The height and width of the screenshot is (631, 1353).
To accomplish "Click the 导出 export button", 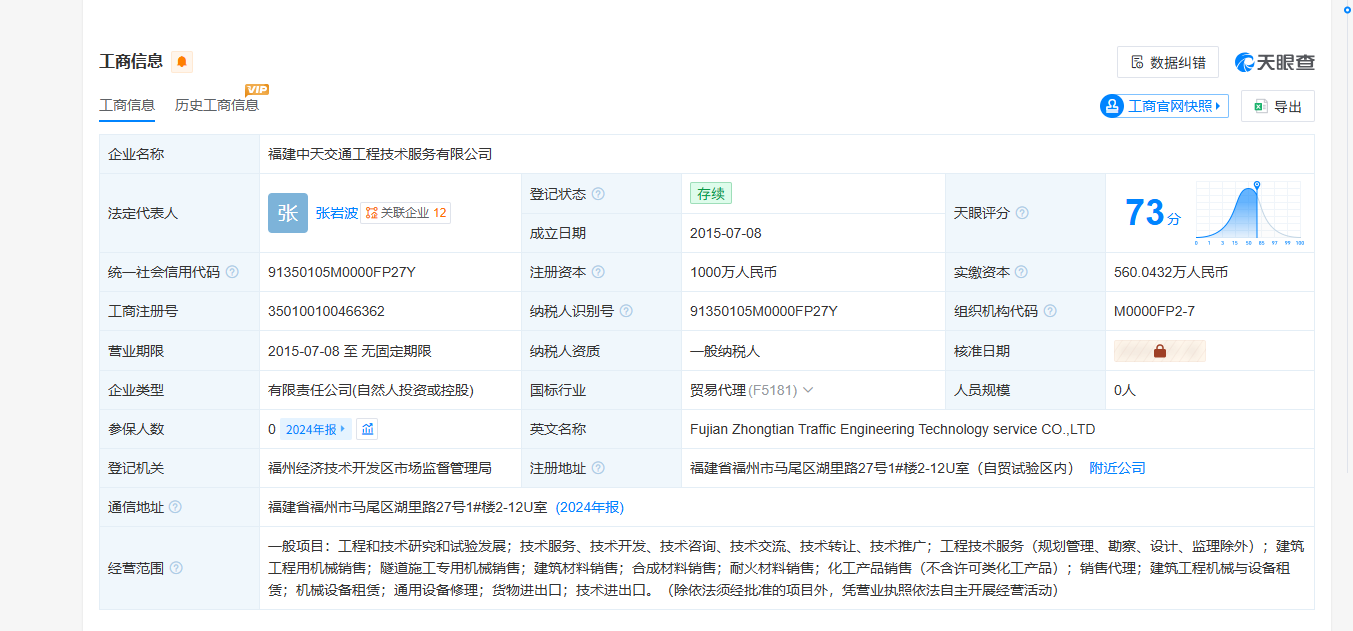I will [1277, 106].
